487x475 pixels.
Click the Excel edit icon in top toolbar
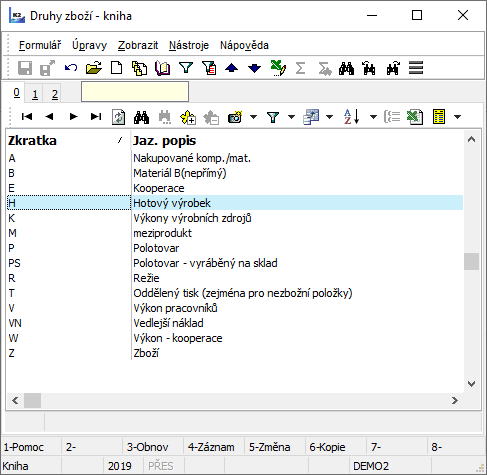[278, 68]
